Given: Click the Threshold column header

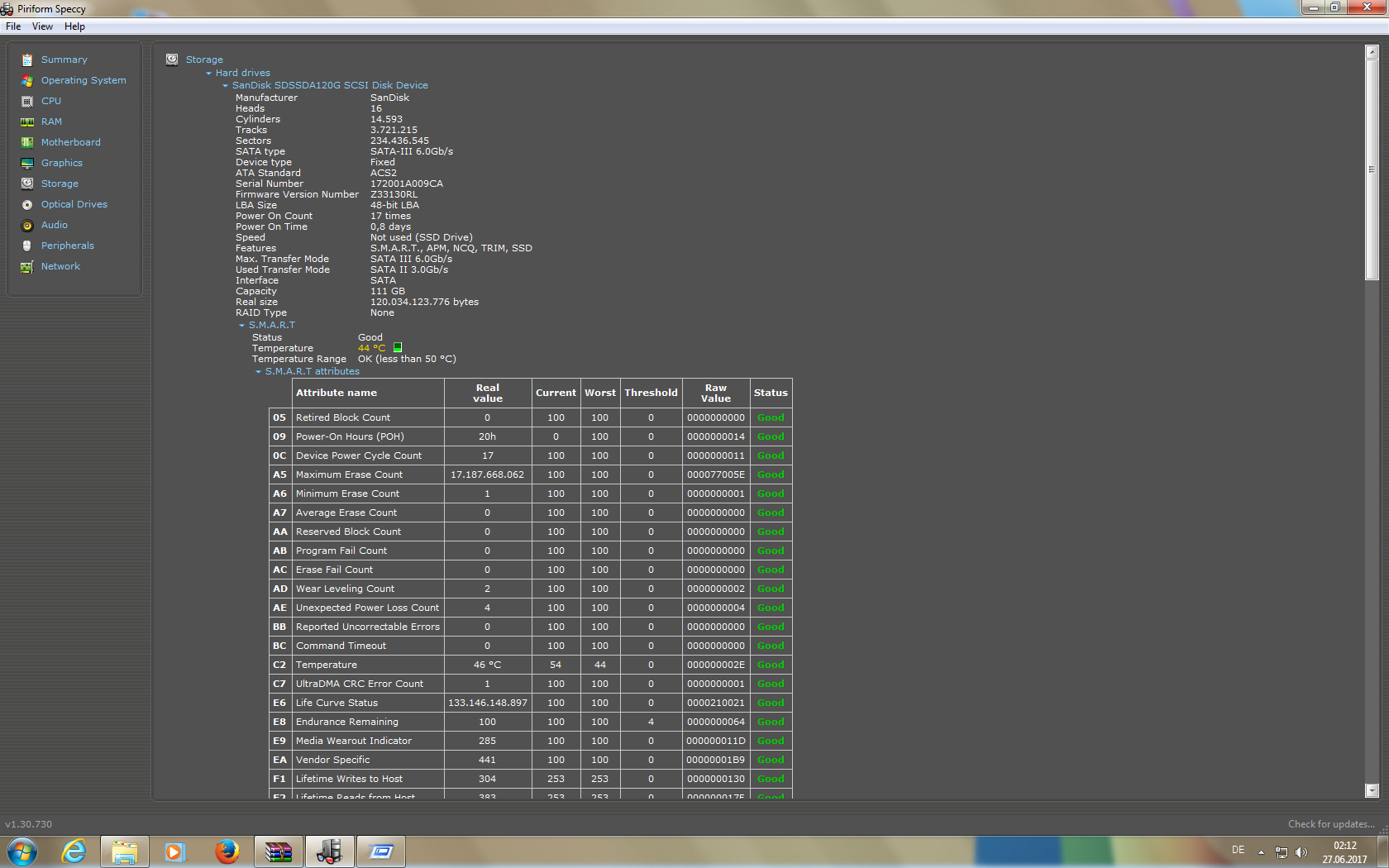Looking at the screenshot, I should tap(651, 393).
